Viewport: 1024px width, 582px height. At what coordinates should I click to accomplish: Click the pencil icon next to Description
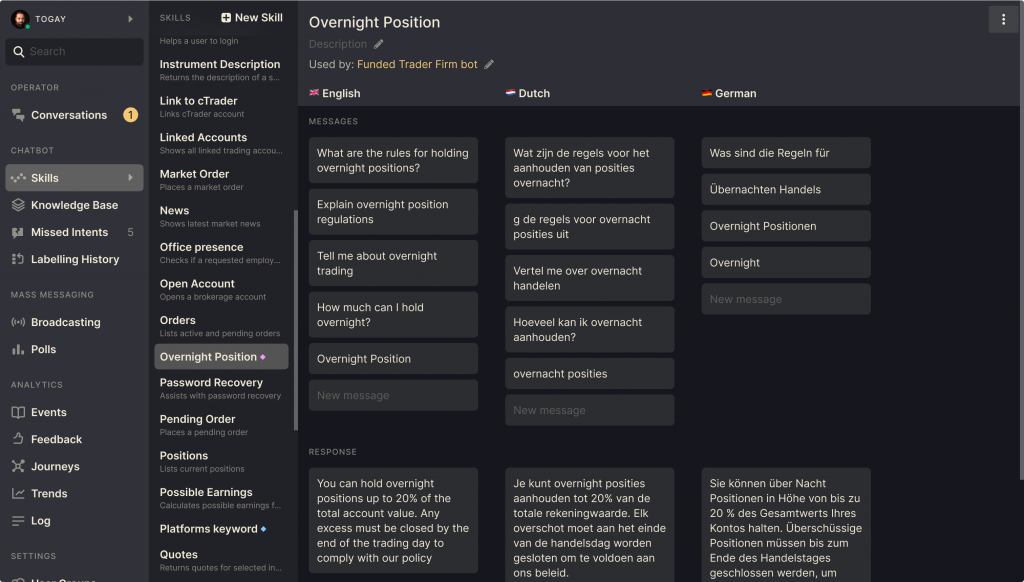click(x=379, y=44)
